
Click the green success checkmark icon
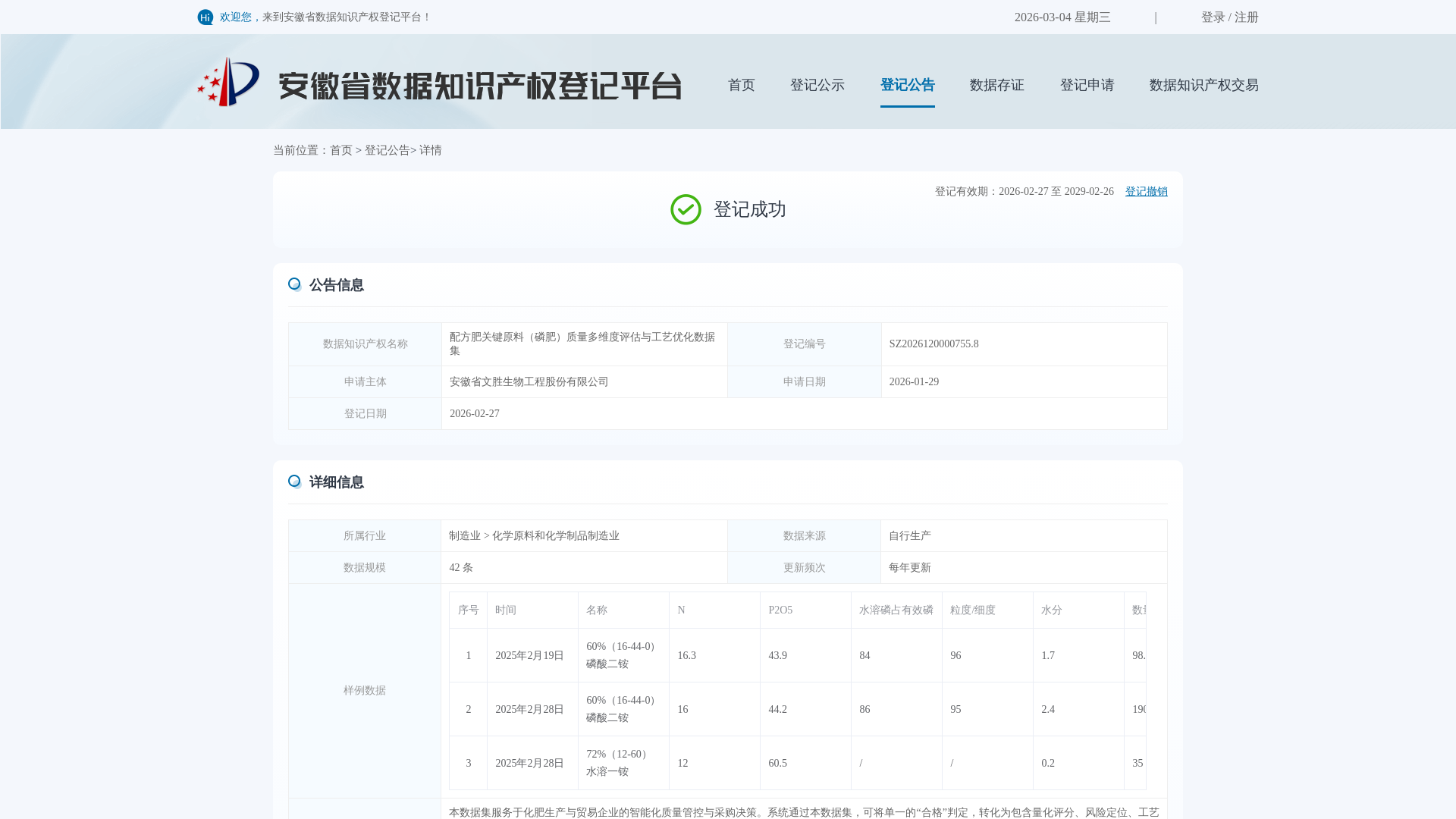coord(686,209)
